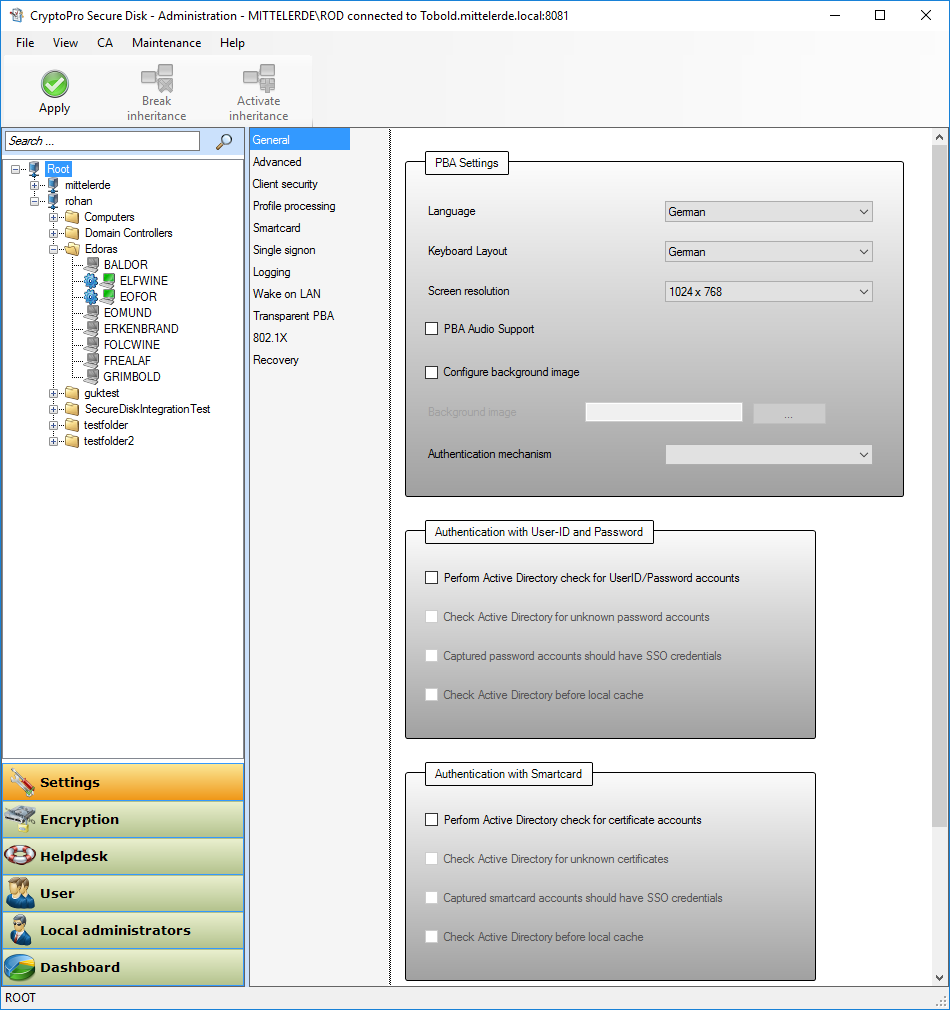Open the CA menu

pyautogui.click(x=105, y=43)
